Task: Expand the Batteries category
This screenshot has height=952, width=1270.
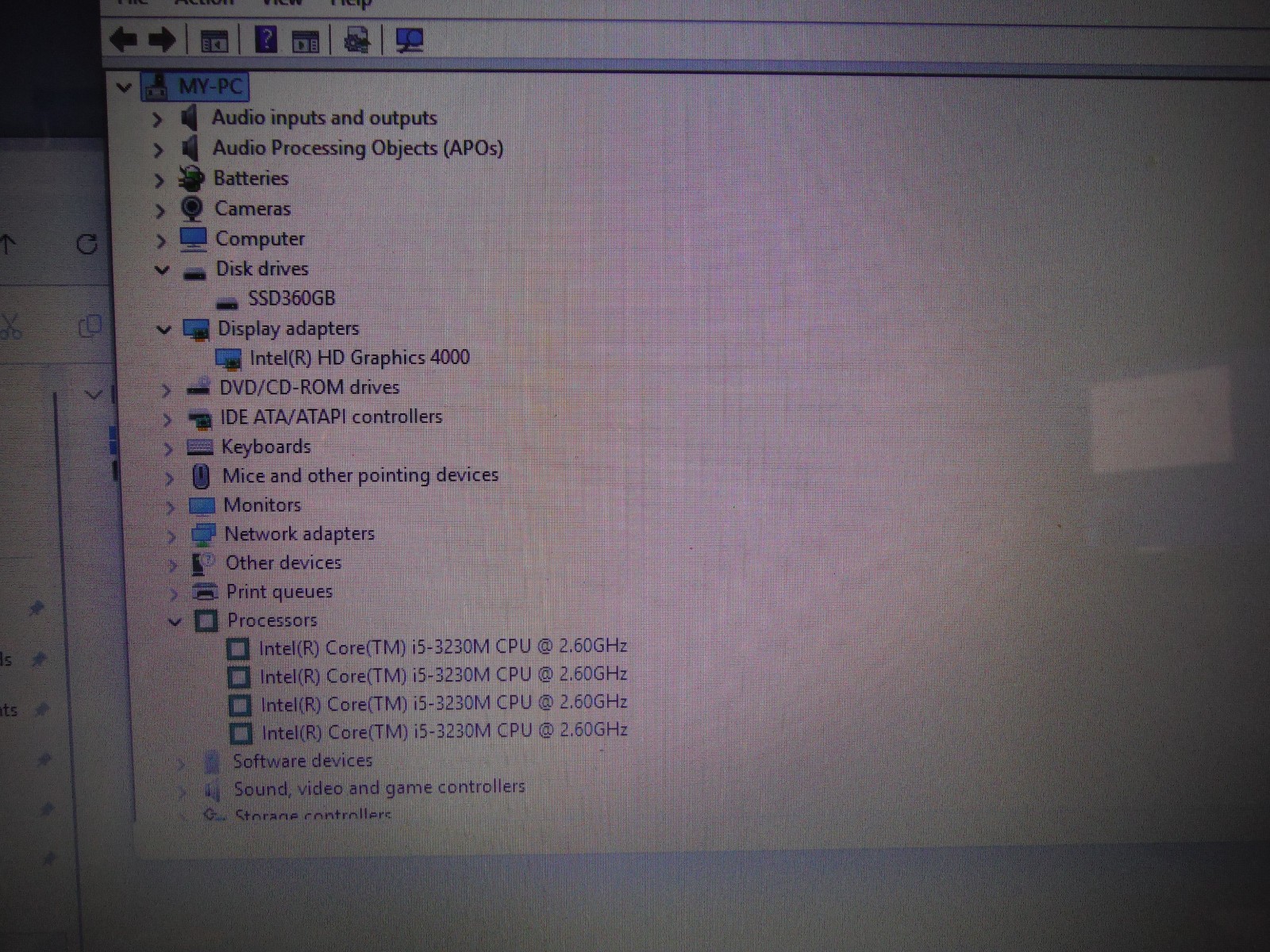Action: 159,180
